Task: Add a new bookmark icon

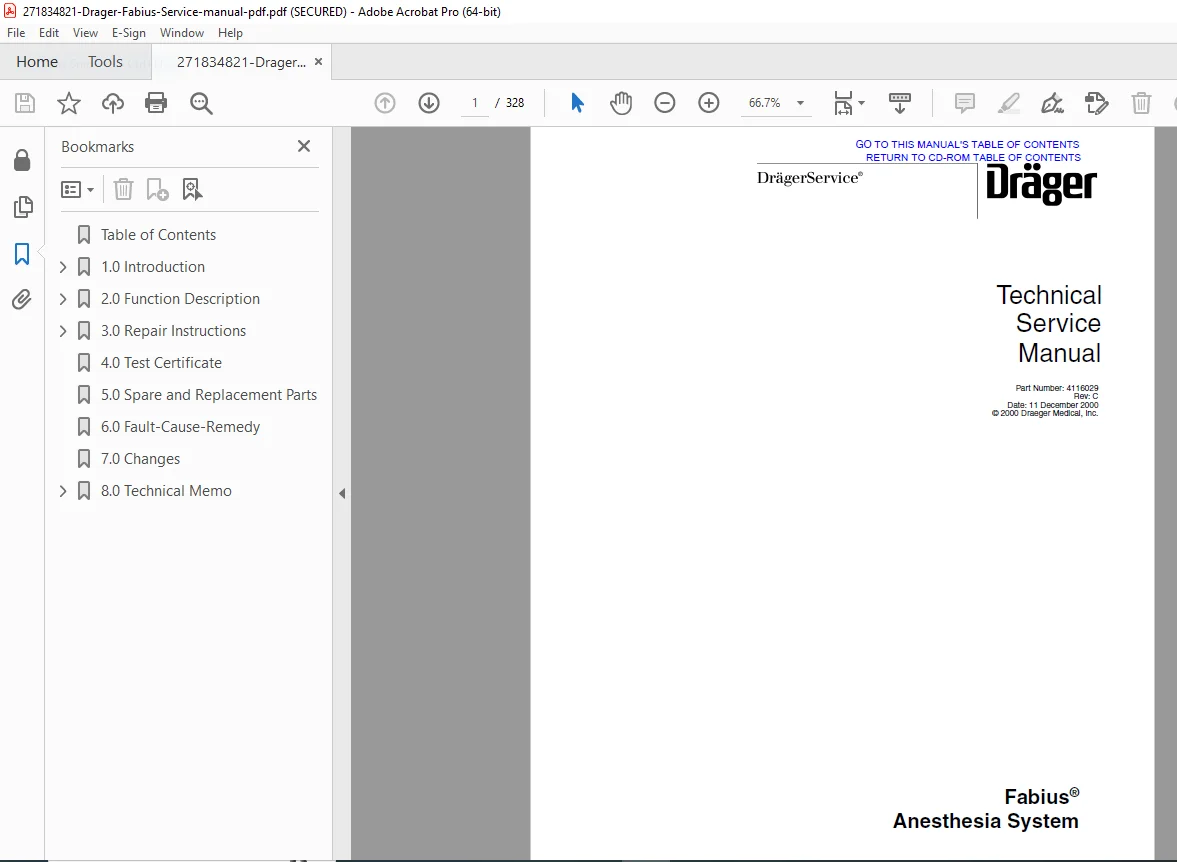Action: (x=157, y=189)
